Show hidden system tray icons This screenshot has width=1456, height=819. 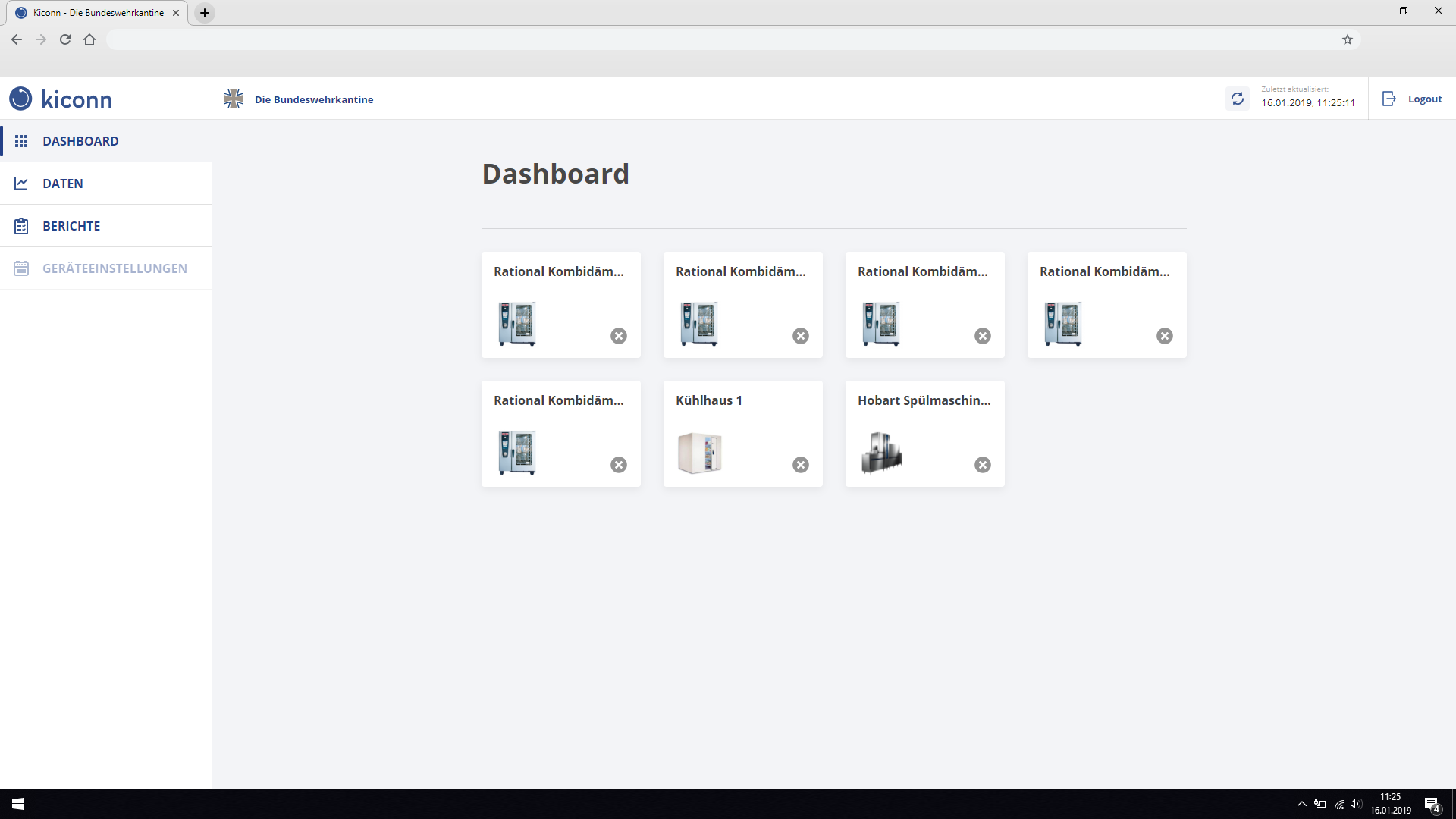[1301, 804]
